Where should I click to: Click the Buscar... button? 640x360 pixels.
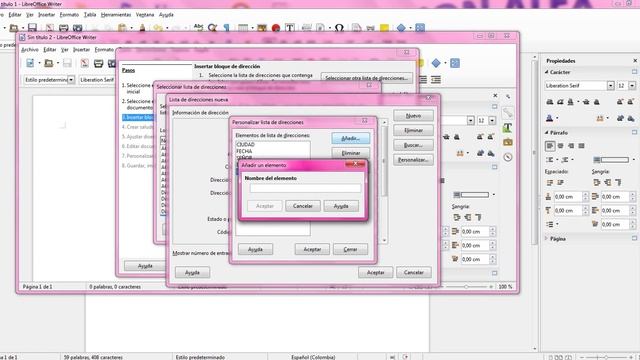[413, 145]
